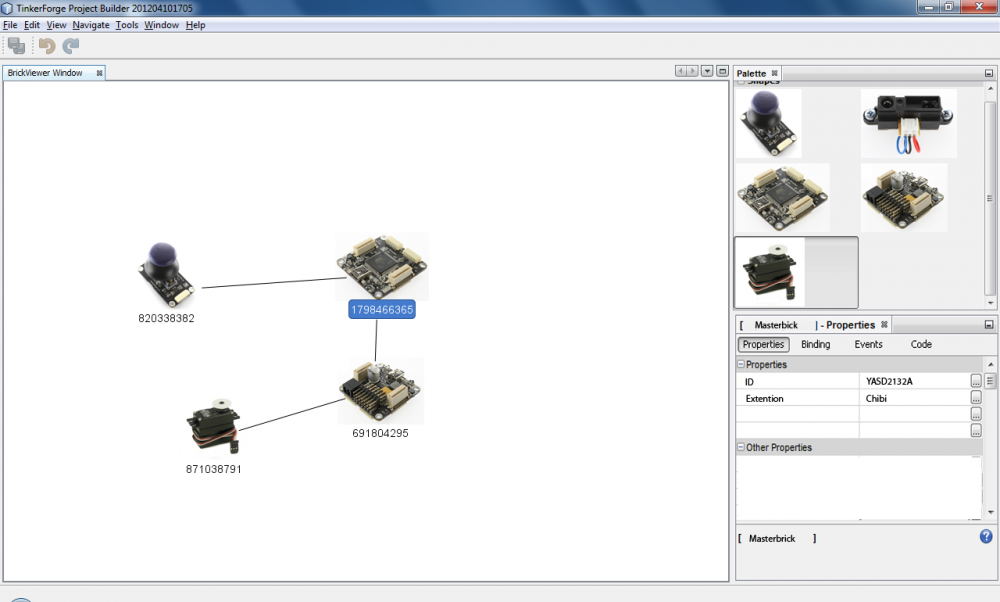Minimize the Palette panel
The width and height of the screenshot is (1000, 602).
coord(989,73)
